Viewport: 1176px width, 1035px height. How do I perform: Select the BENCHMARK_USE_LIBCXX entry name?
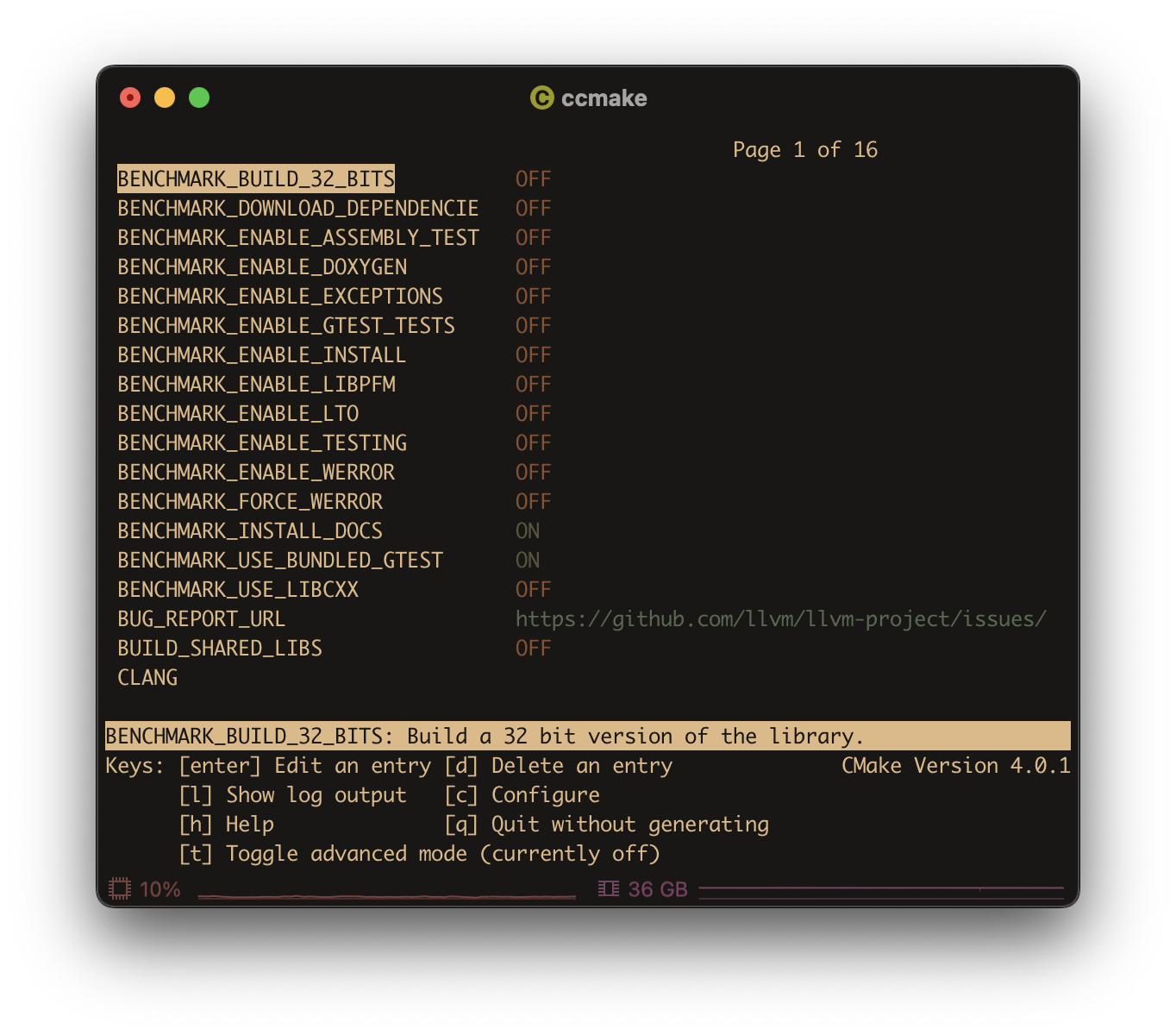[238, 589]
